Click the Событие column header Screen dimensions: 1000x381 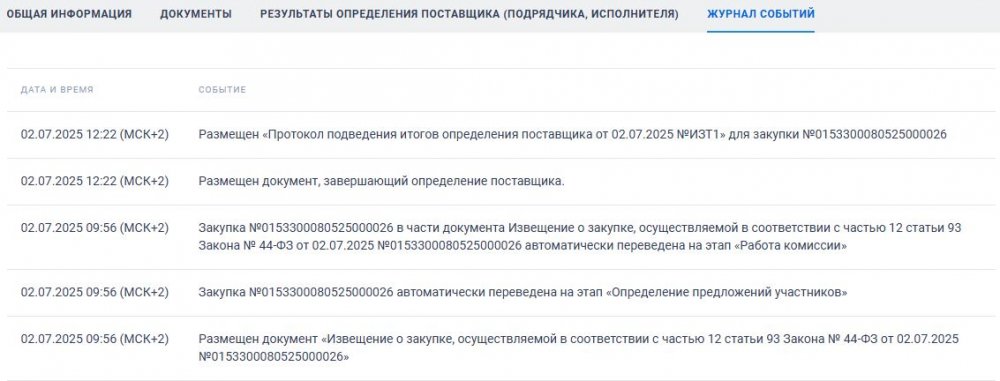[x=222, y=90]
